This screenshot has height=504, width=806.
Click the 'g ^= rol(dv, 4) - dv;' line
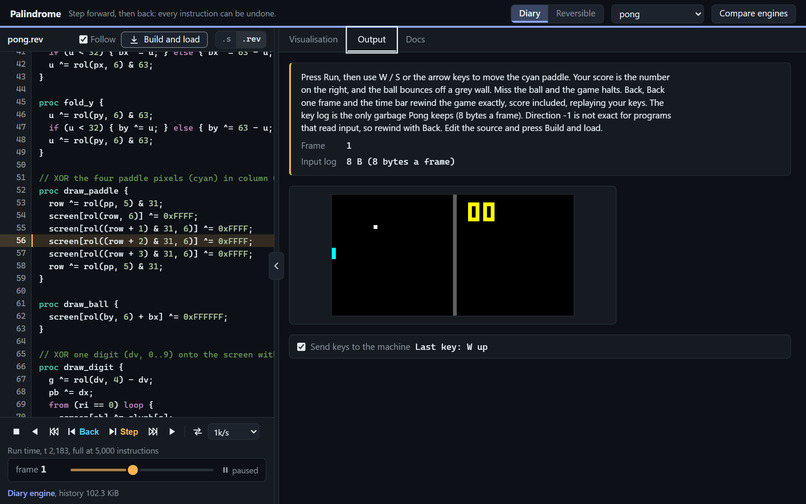pyautogui.click(x=101, y=380)
